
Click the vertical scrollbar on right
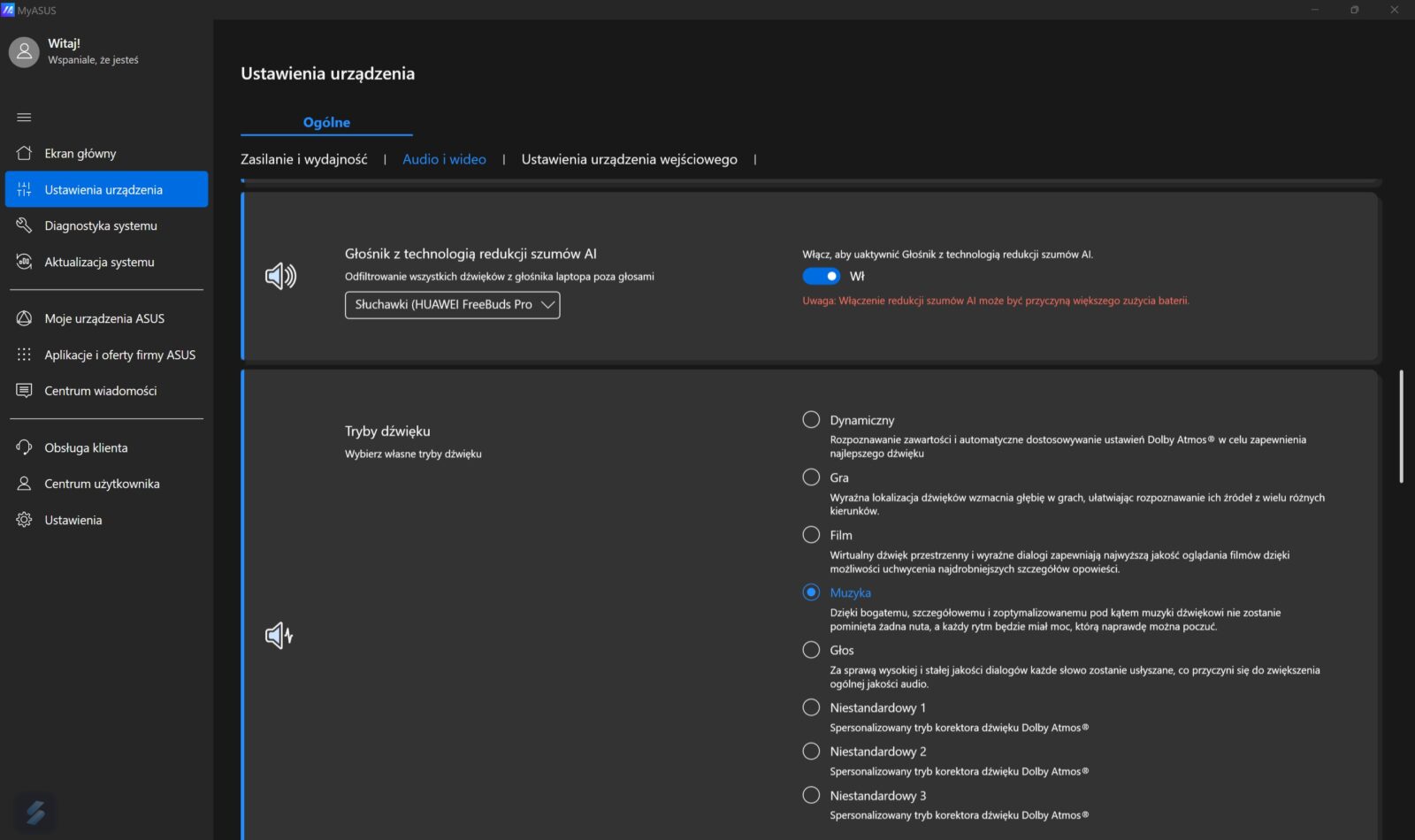pyautogui.click(x=1401, y=426)
